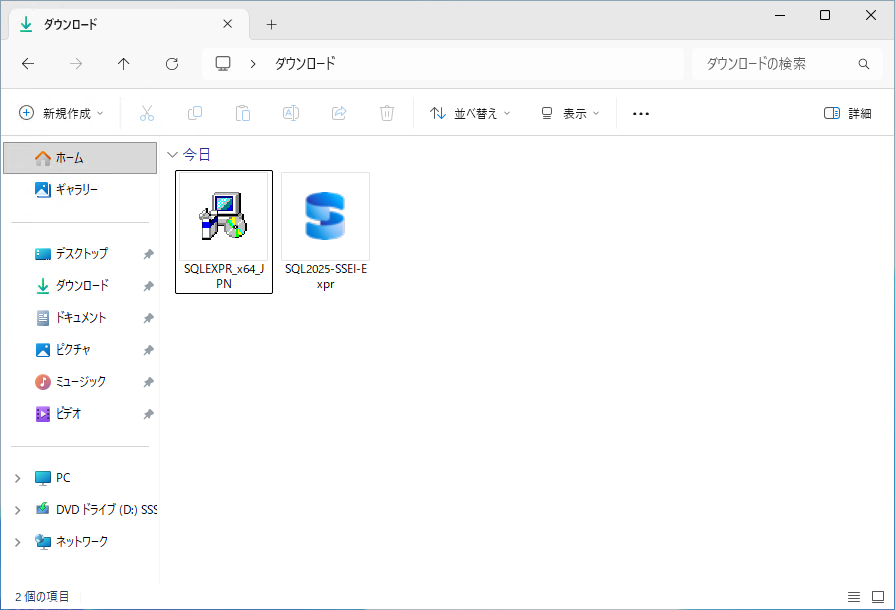The image size is (895, 610).
Task: Maximize the File Explorer window
Action: tap(825, 15)
